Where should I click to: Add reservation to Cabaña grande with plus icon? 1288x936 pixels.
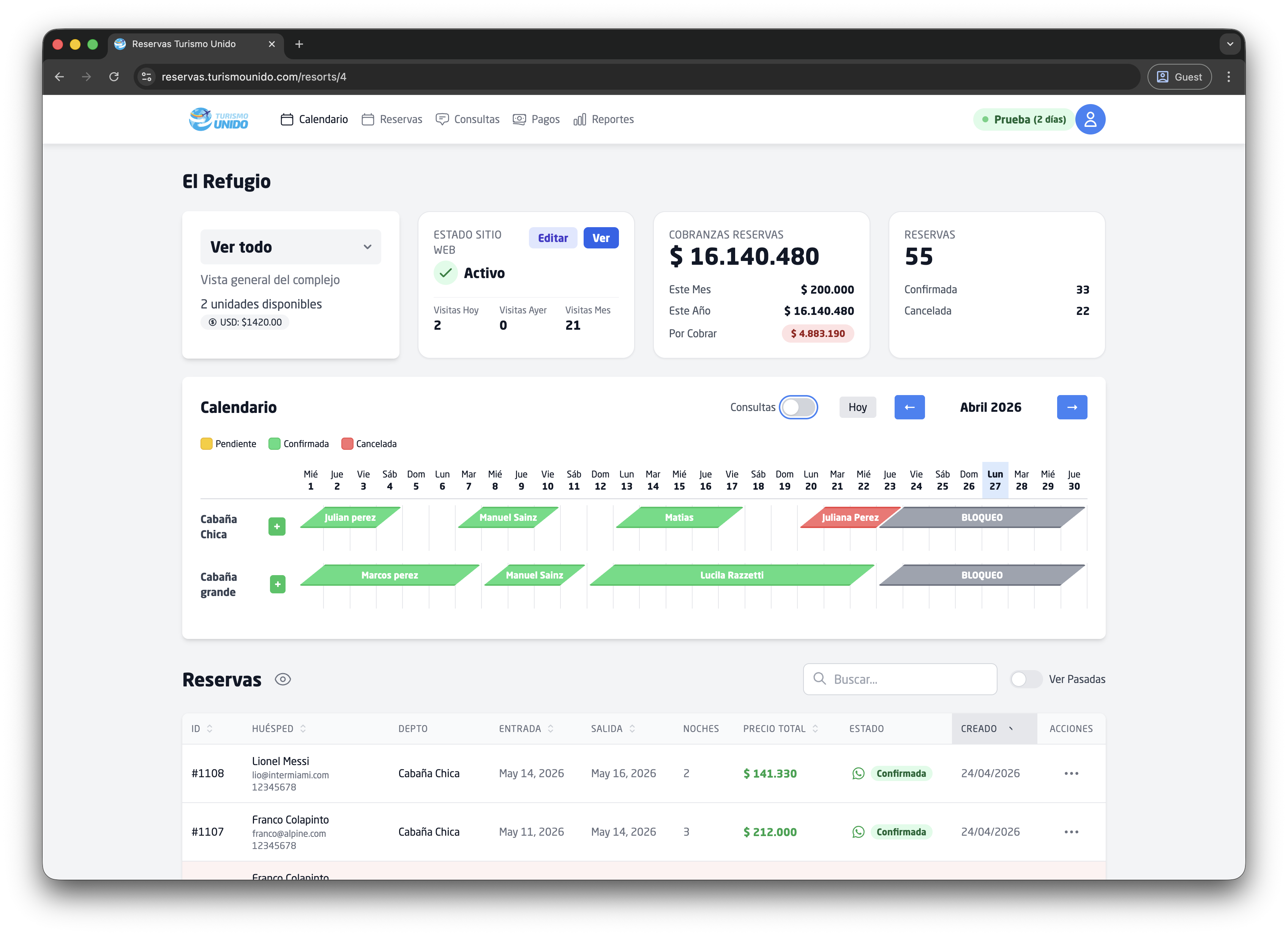[x=278, y=584]
